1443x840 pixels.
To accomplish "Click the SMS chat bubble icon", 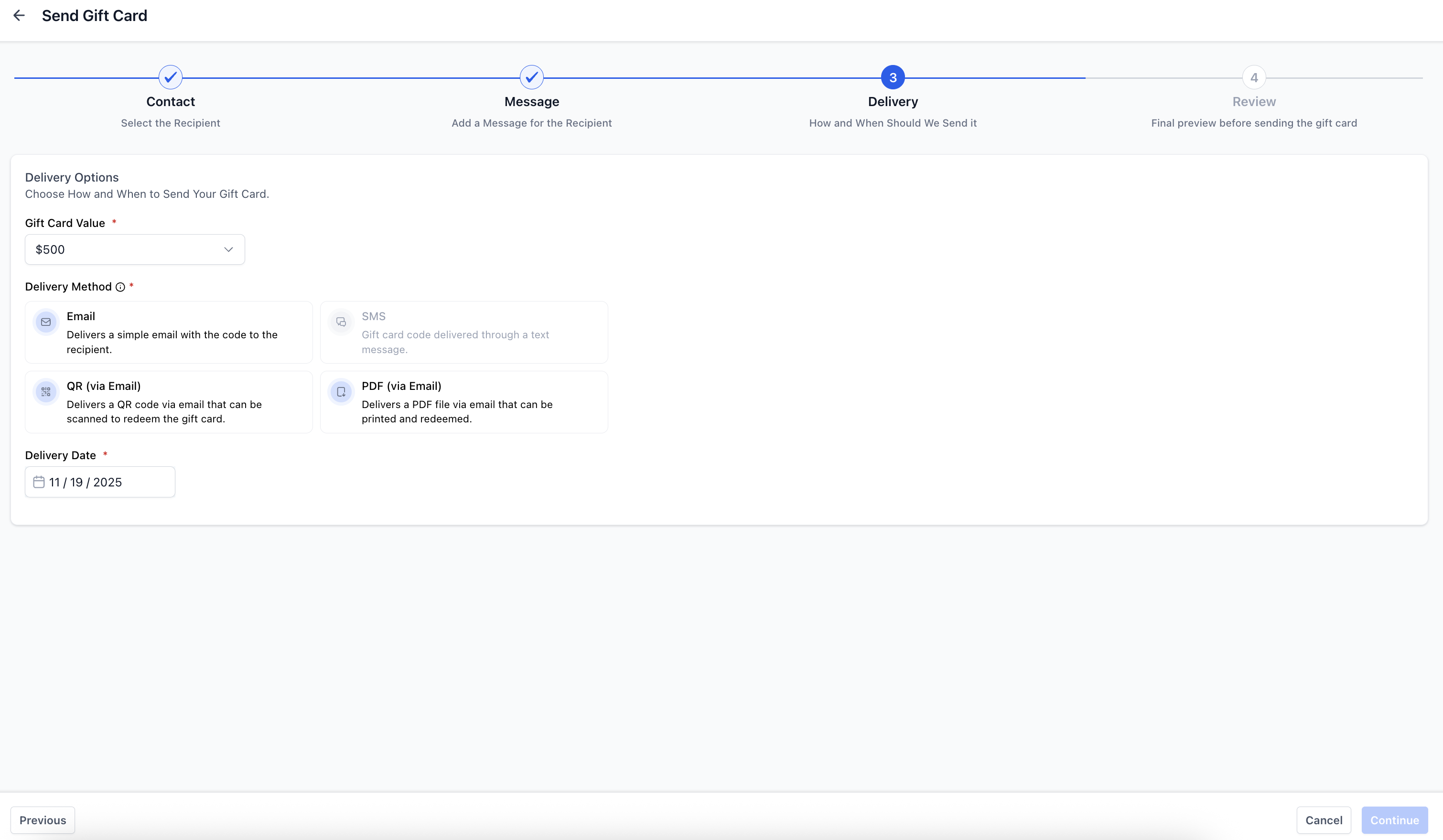I will (x=341, y=322).
